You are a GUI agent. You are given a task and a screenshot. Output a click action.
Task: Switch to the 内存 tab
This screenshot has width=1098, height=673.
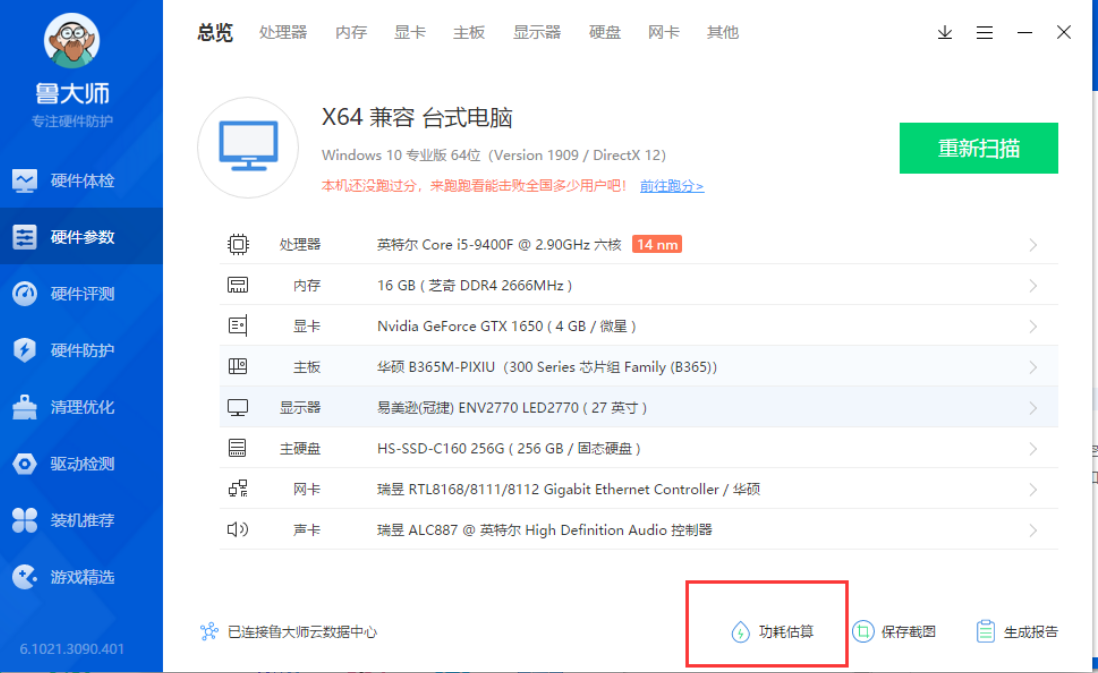click(351, 32)
